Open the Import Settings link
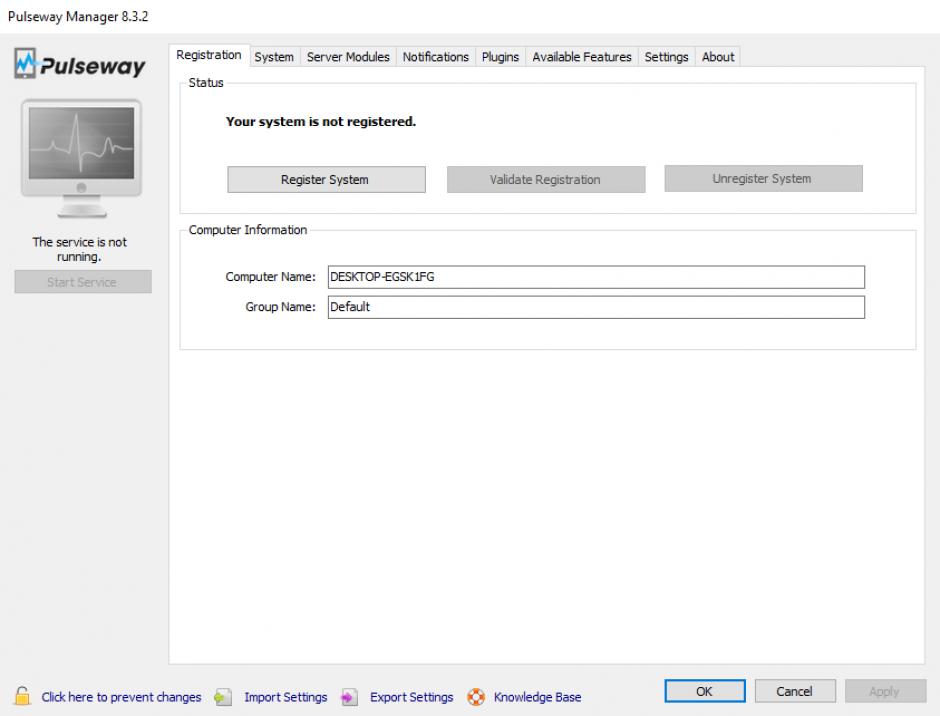 (x=285, y=697)
